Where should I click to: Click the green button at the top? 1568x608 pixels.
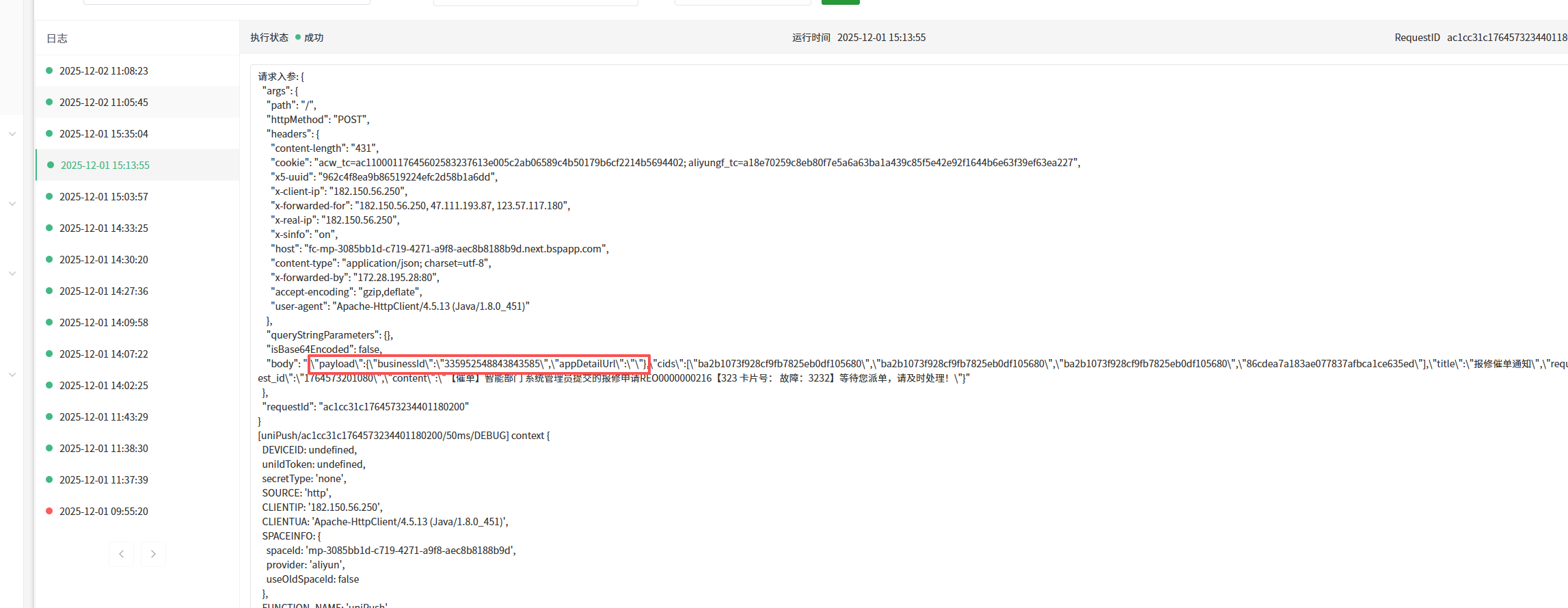point(840,2)
